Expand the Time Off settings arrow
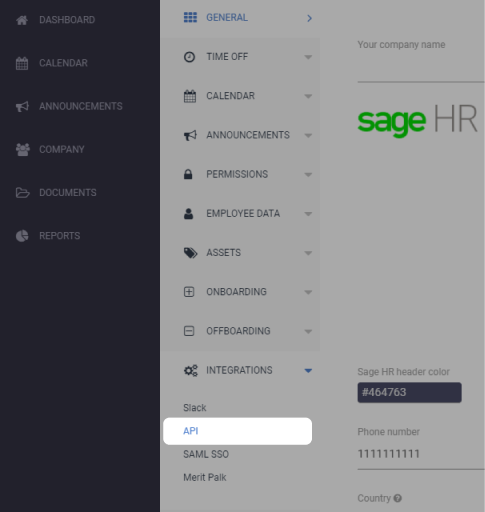This screenshot has width=485, height=512. 308,57
